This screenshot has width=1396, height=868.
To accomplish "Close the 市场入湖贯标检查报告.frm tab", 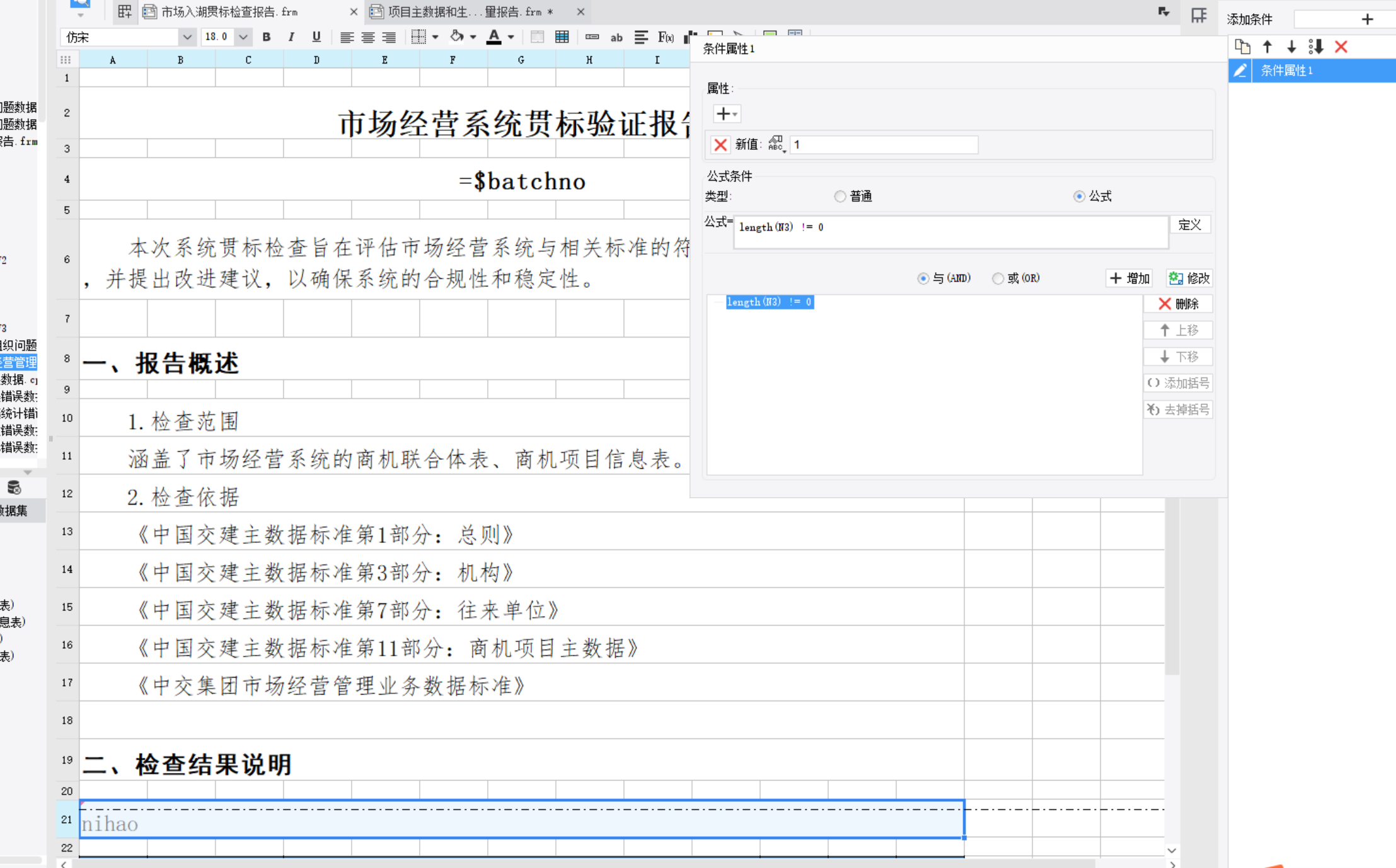I will pyautogui.click(x=354, y=12).
